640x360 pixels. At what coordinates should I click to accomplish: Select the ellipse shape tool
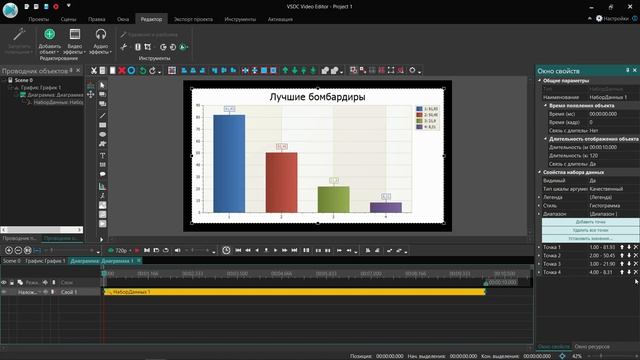(102, 134)
